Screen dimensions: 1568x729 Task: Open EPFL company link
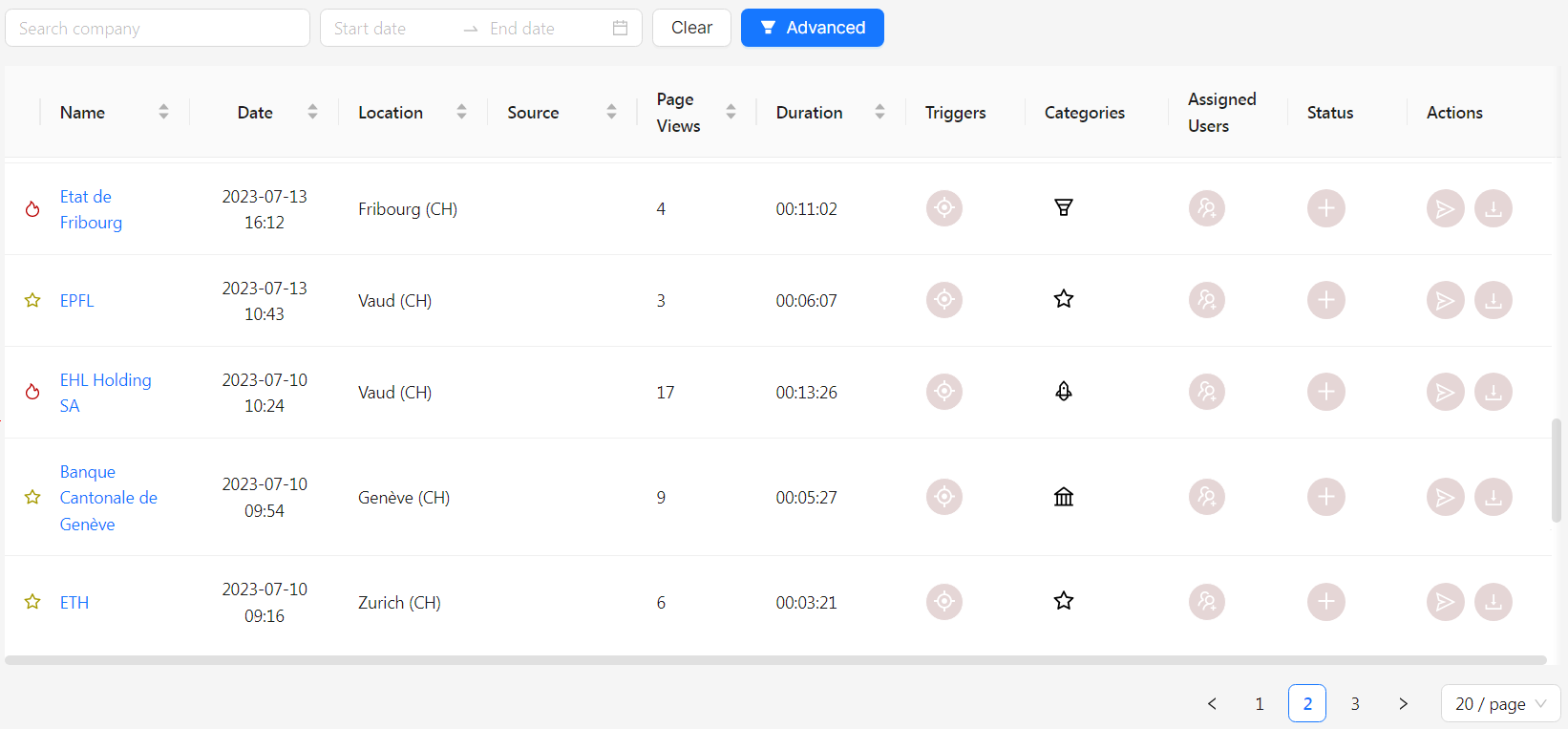[x=77, y=300]
